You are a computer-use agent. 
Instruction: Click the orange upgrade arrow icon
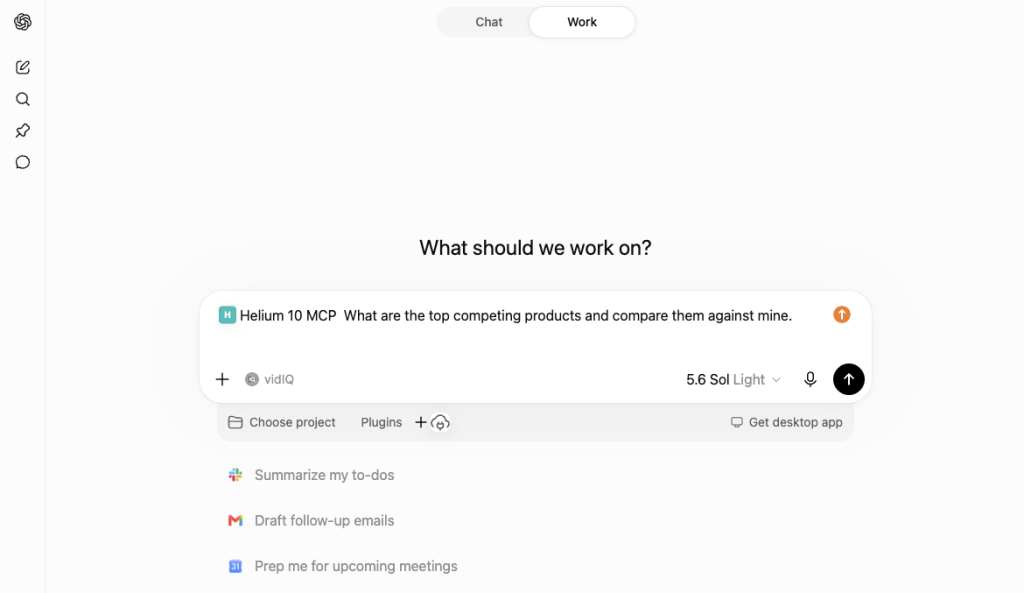pos(842,315)
